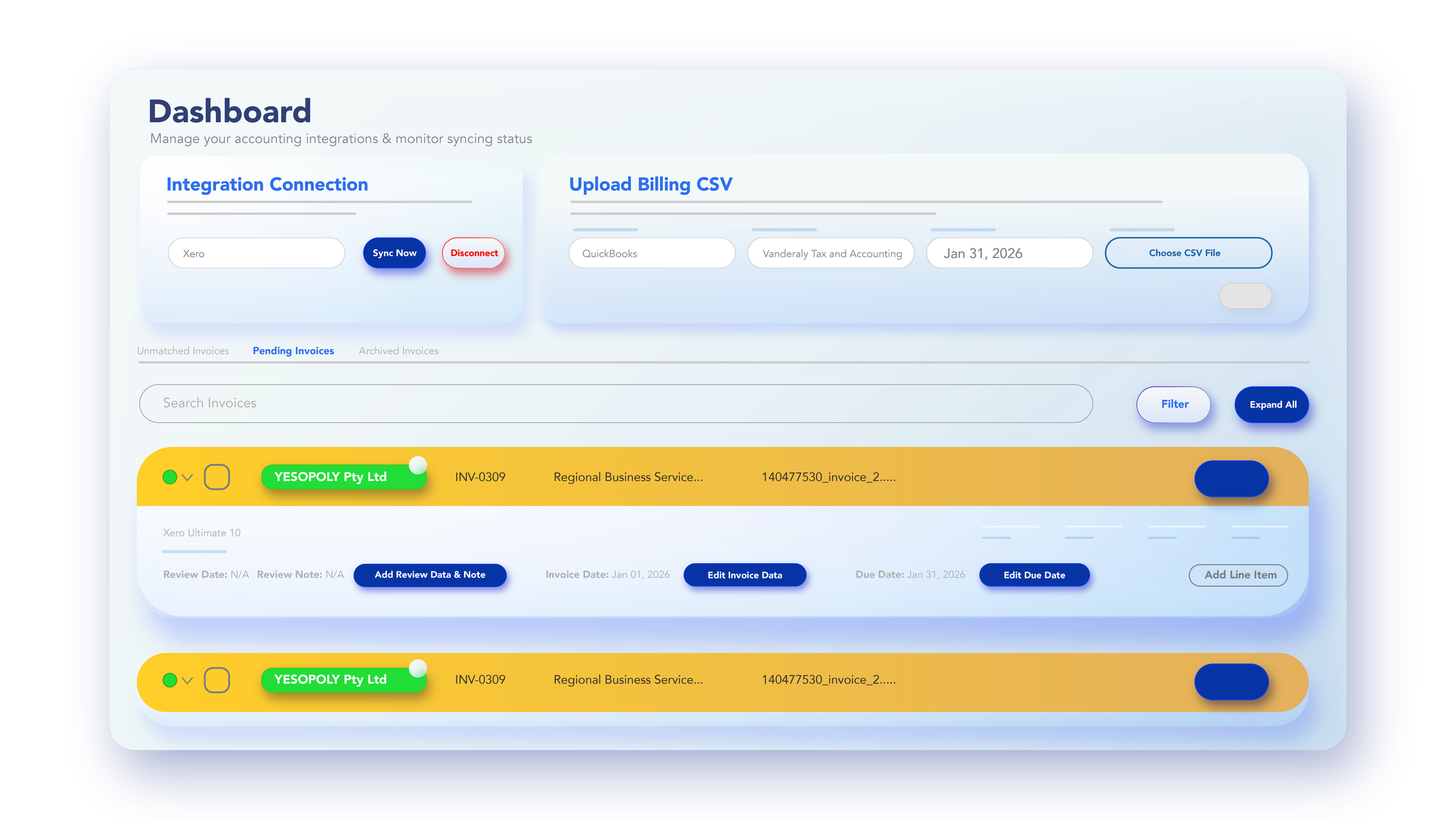
Task: Click the green status dot in the expanded invoice row
Action: 169,477
